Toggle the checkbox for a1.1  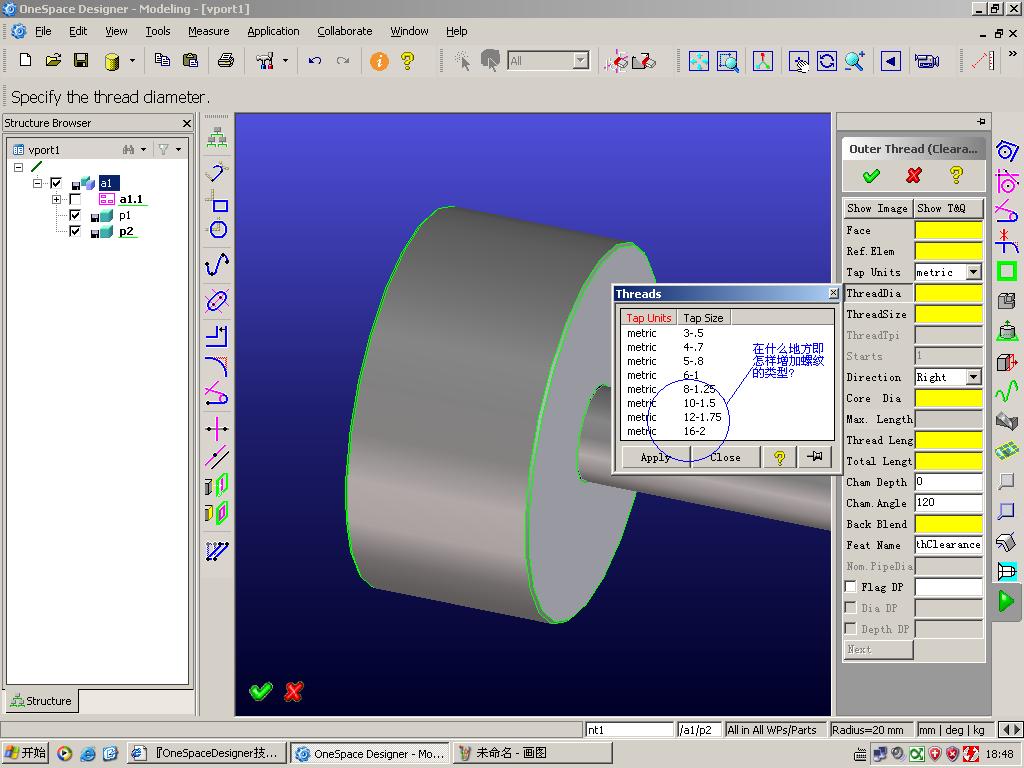click(75, 199)
